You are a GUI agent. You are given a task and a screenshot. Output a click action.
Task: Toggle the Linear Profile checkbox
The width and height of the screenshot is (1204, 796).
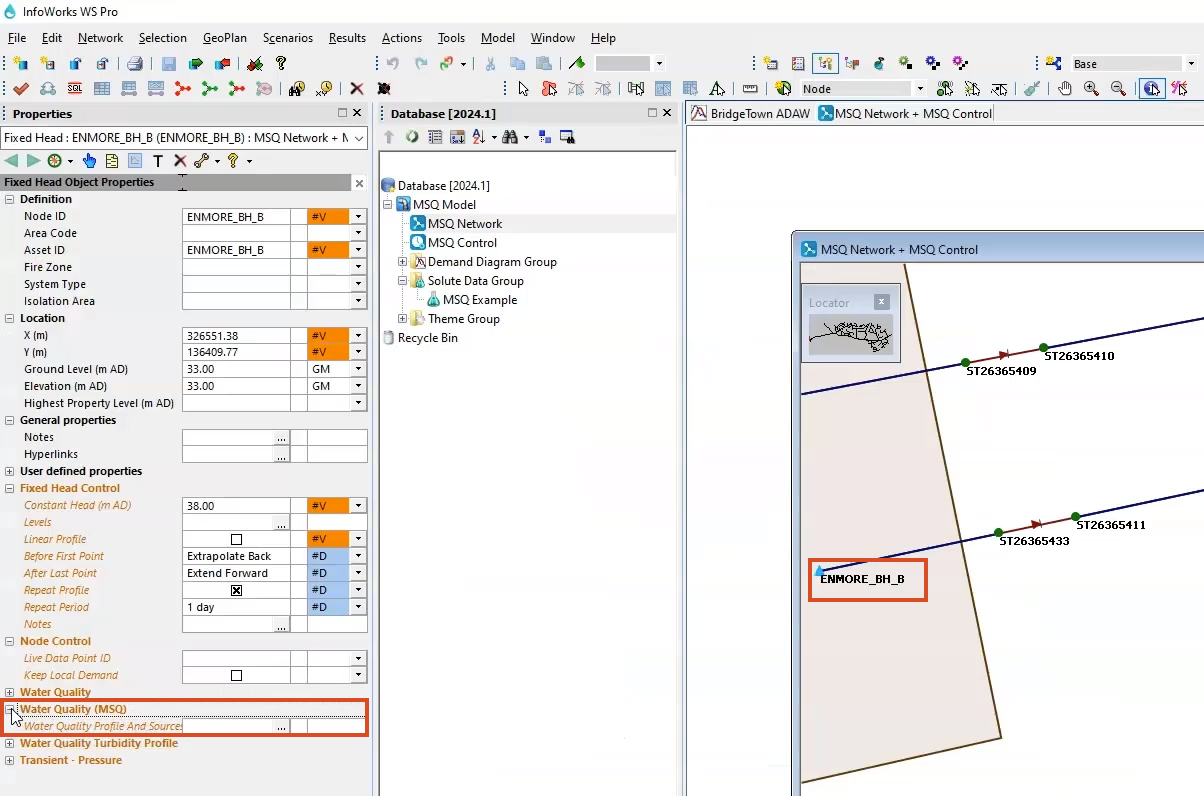tap(236, 540)
